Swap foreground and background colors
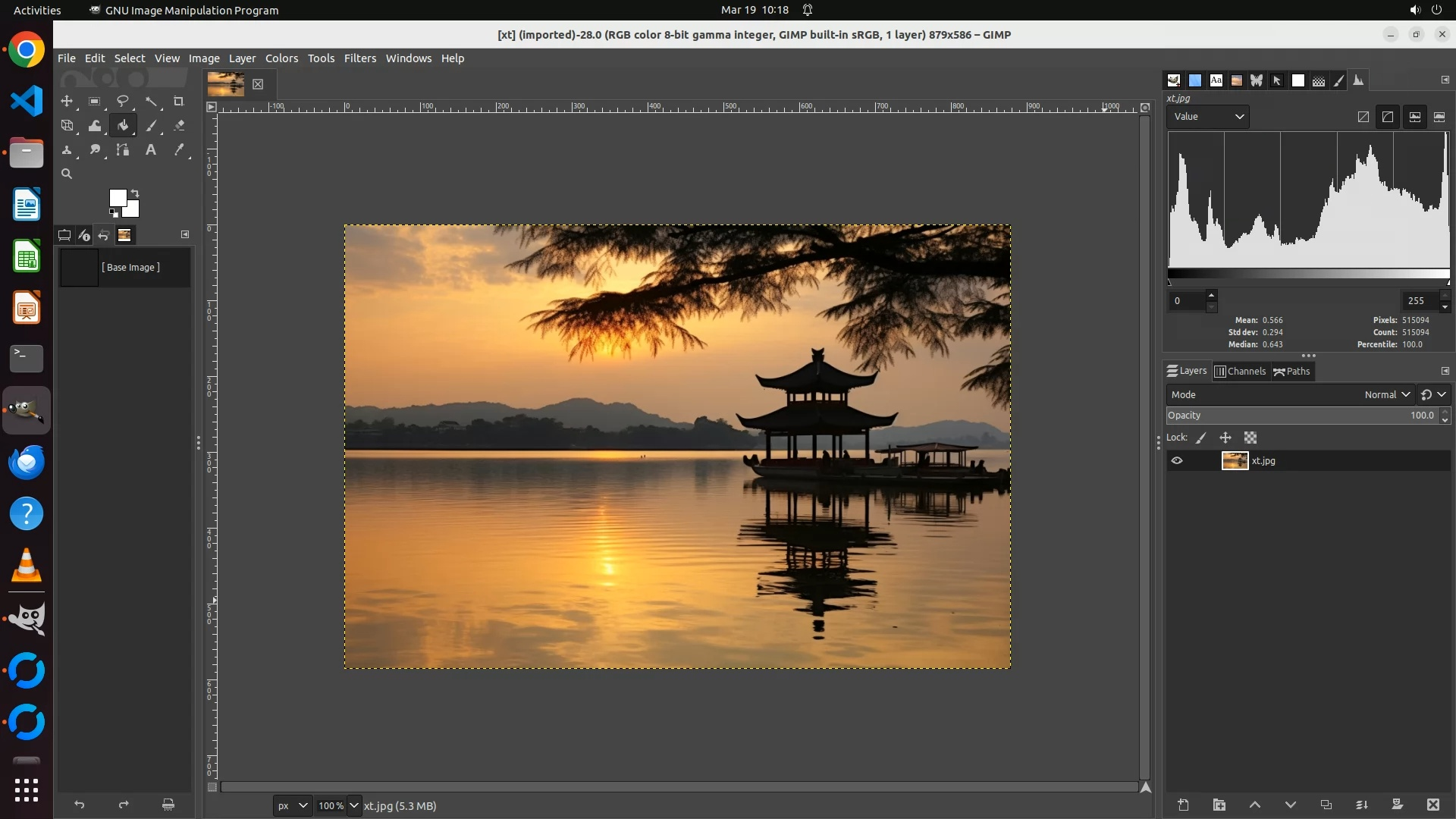The width and height of the screenshot is (1456, 819). pyautogui.click(x=135, y=193)
